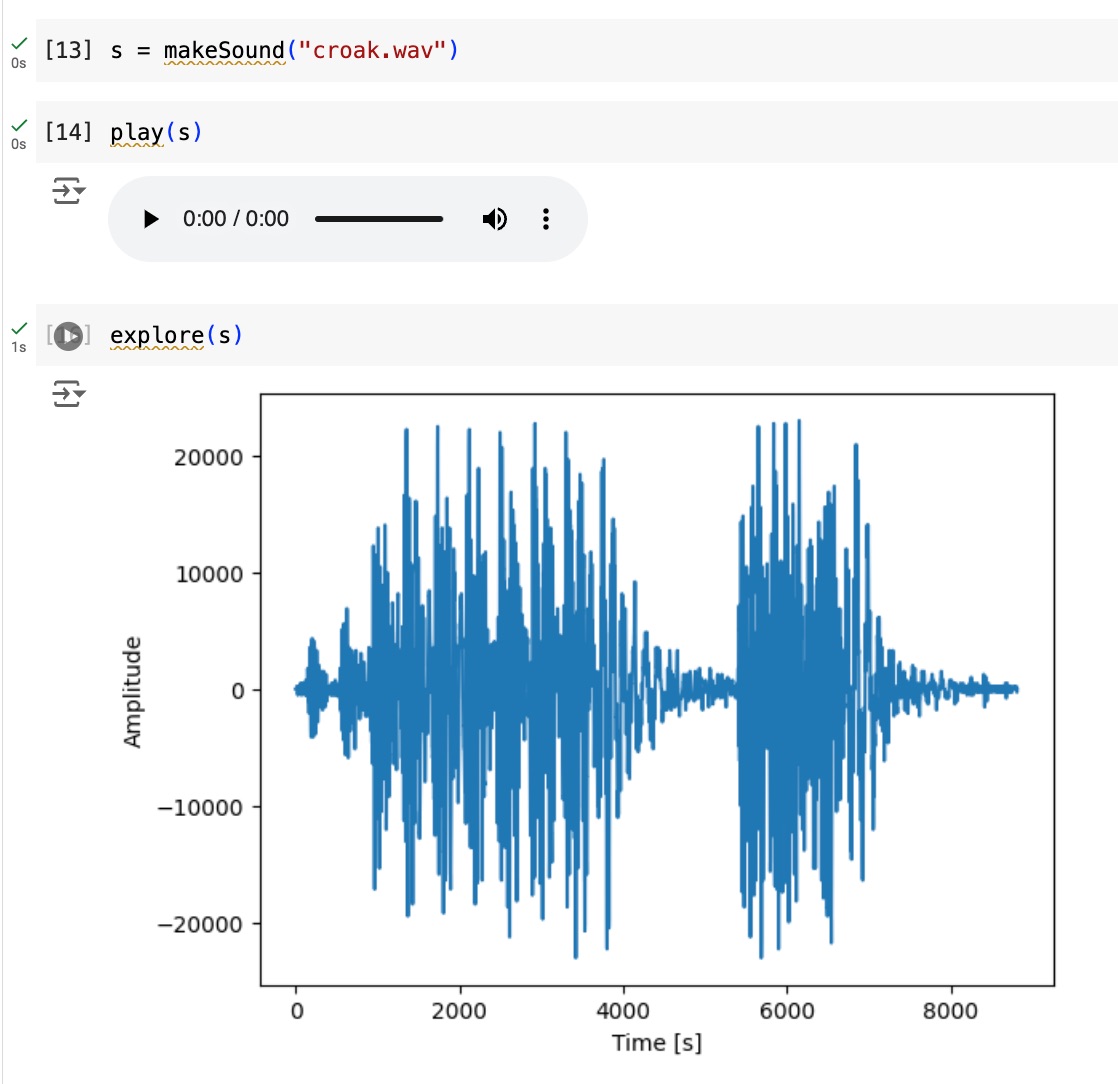This screenshot has width=1118, height=1084.
Task: Click the green checkmark beside cell 14
Action: (19, 125)
